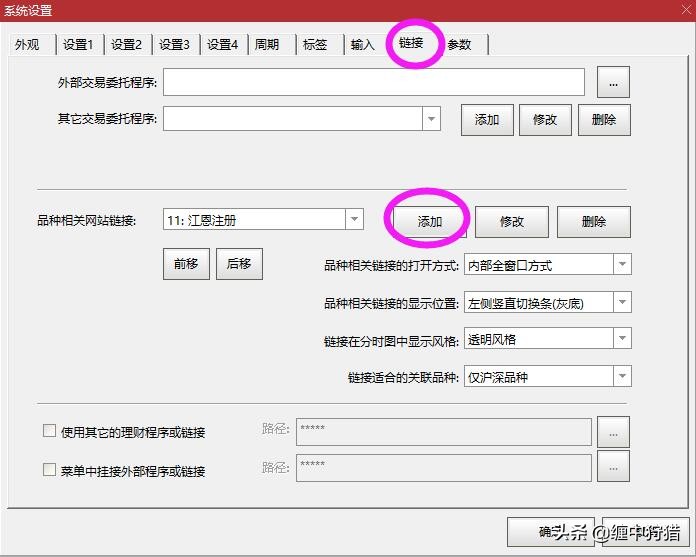
Task: Click the 前移 button
Action: click(x=186, y=264)
